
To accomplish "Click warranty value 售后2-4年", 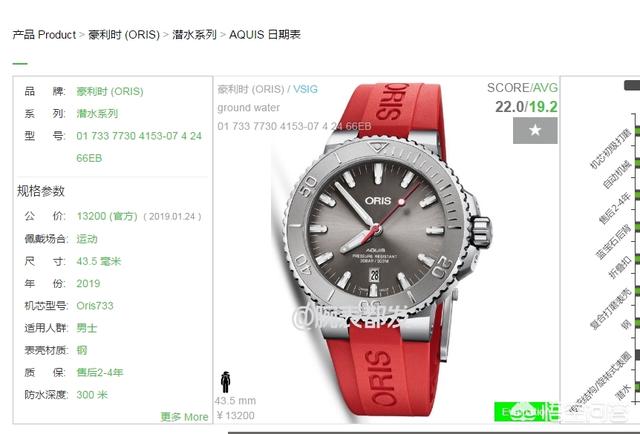I will [x=100, y=372].
